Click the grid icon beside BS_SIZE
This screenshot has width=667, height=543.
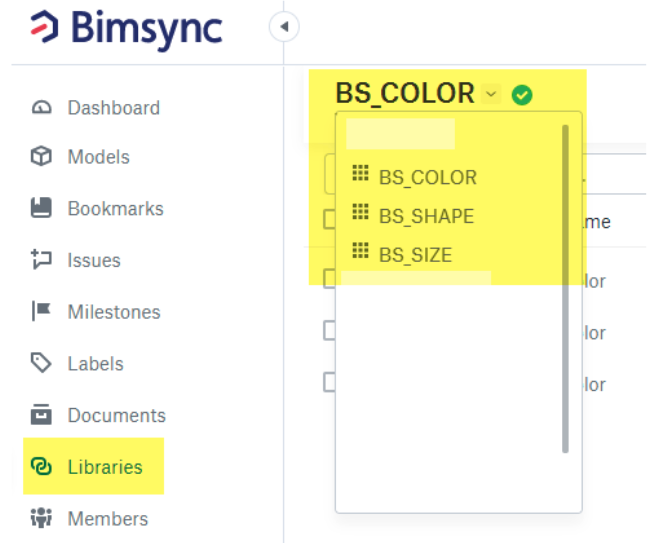tap(360, 250)
